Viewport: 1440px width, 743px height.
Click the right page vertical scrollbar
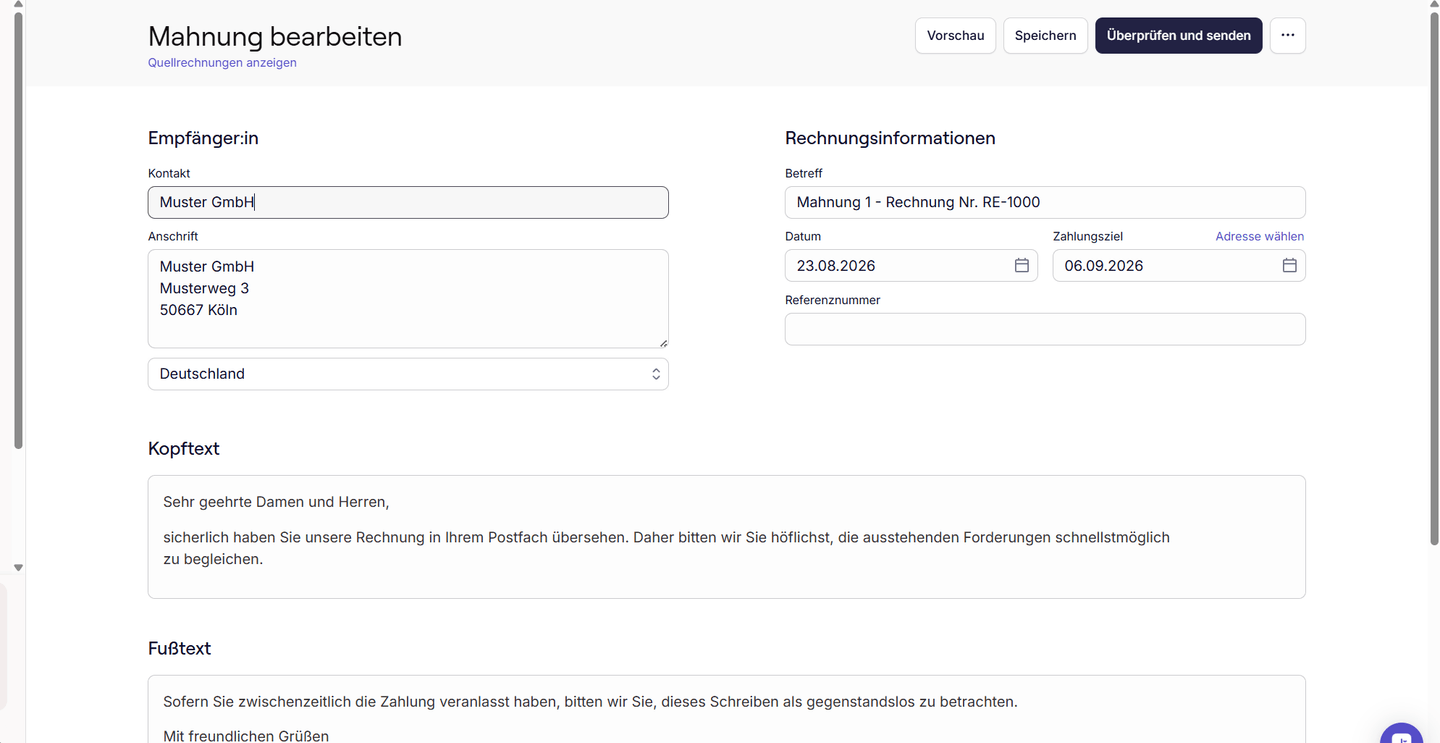[x=1435, y=280]
